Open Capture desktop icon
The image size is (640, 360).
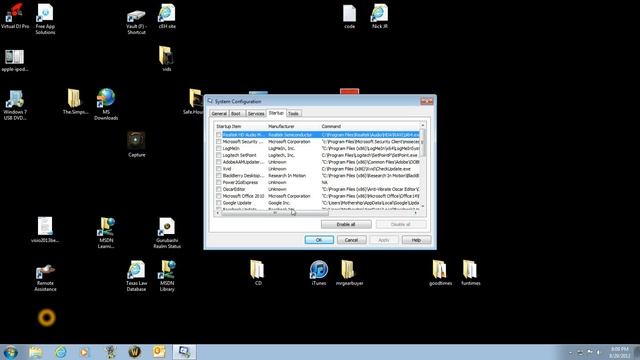(136, 144)
